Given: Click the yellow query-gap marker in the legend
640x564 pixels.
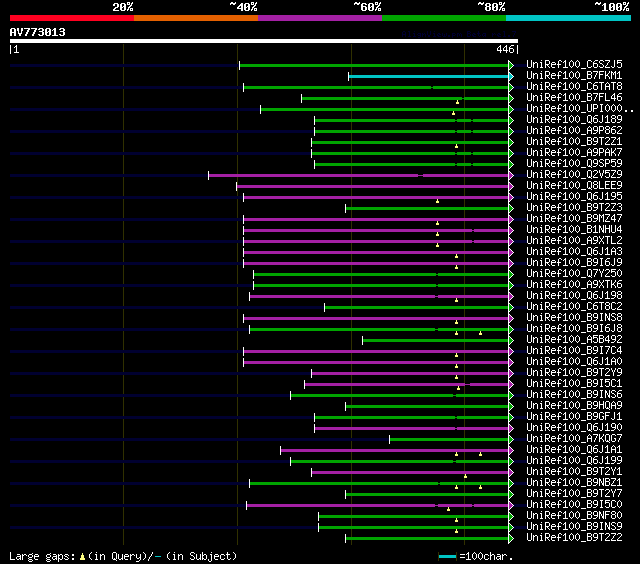Looking at the screenshot, I should (82, 556).
